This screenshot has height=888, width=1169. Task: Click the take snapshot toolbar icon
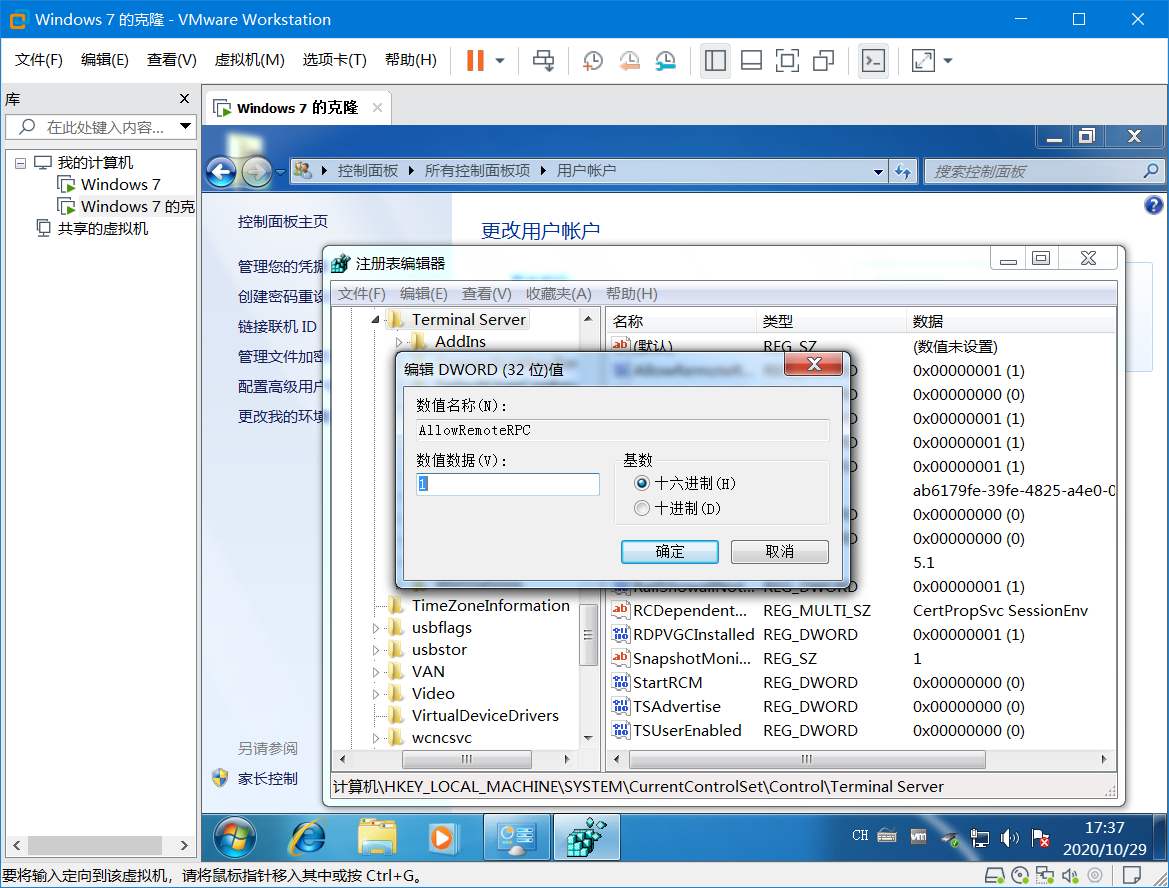[593, 61]
